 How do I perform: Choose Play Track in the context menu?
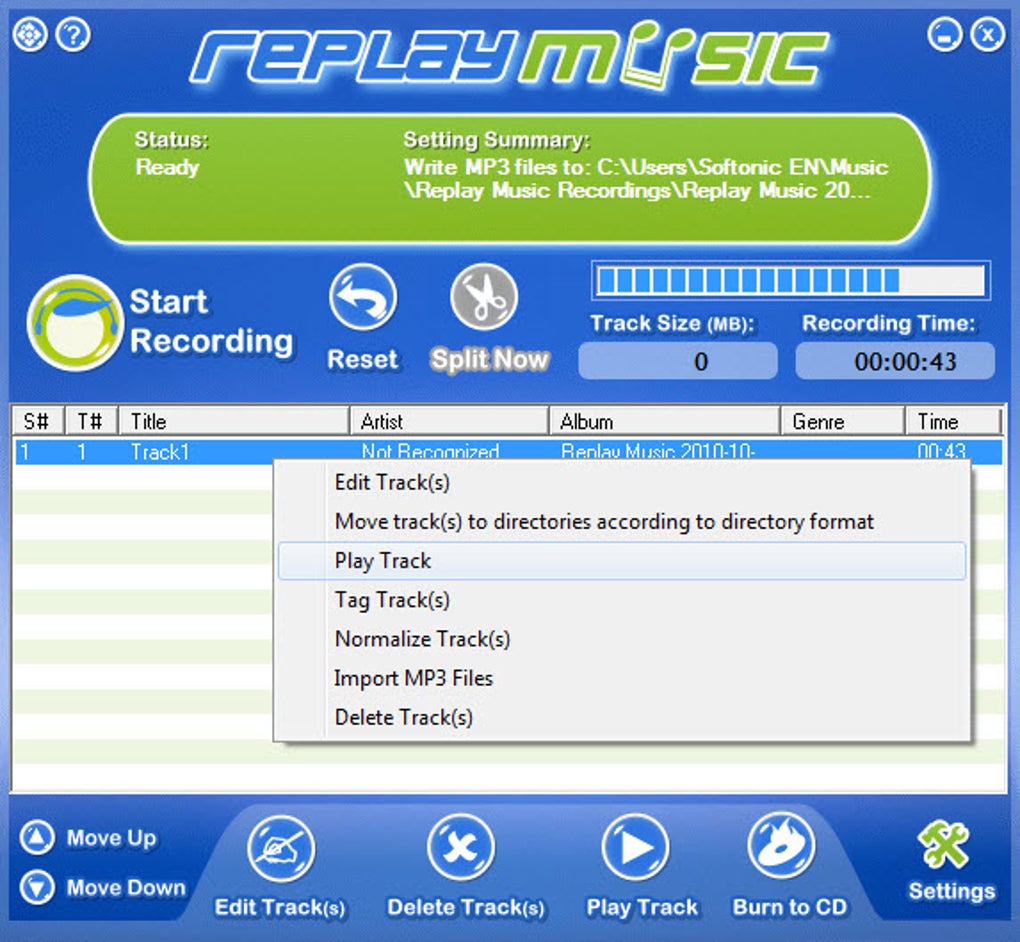click(x=622, y=561)
